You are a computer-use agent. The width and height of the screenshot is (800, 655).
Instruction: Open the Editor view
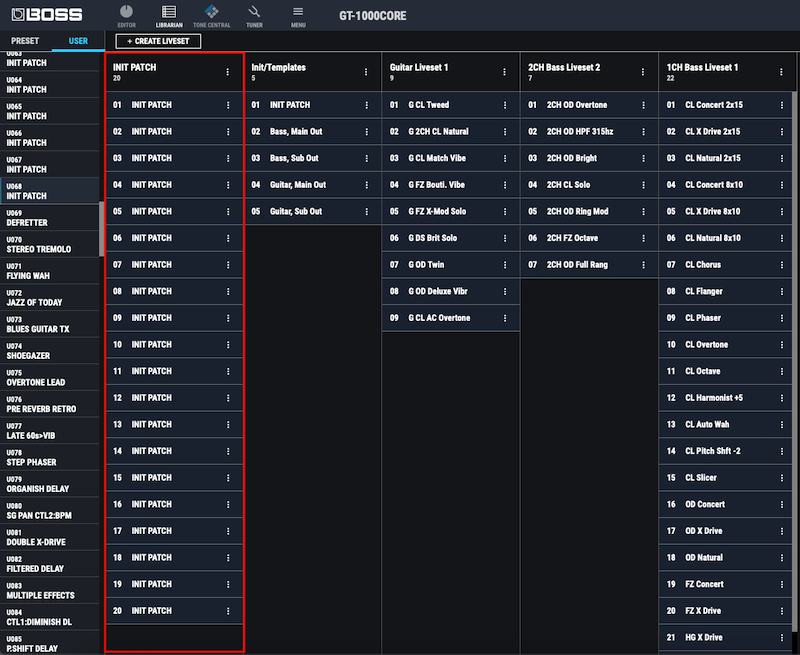point(126,16)
